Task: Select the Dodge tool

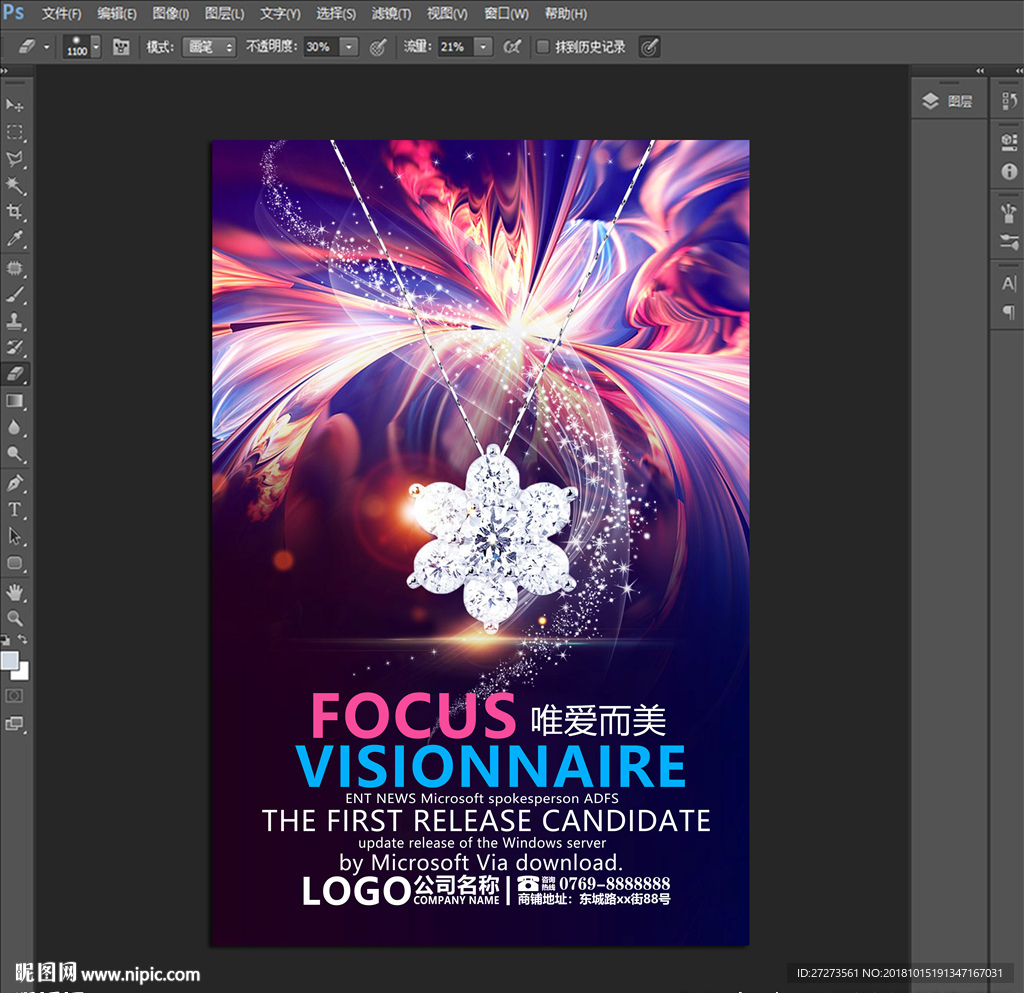Action: coord(14,454)
